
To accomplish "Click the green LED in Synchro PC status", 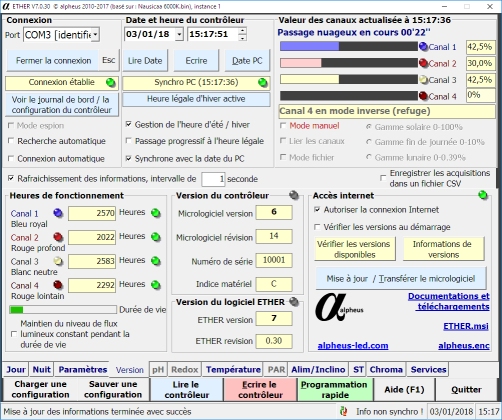I will point(263,82).
